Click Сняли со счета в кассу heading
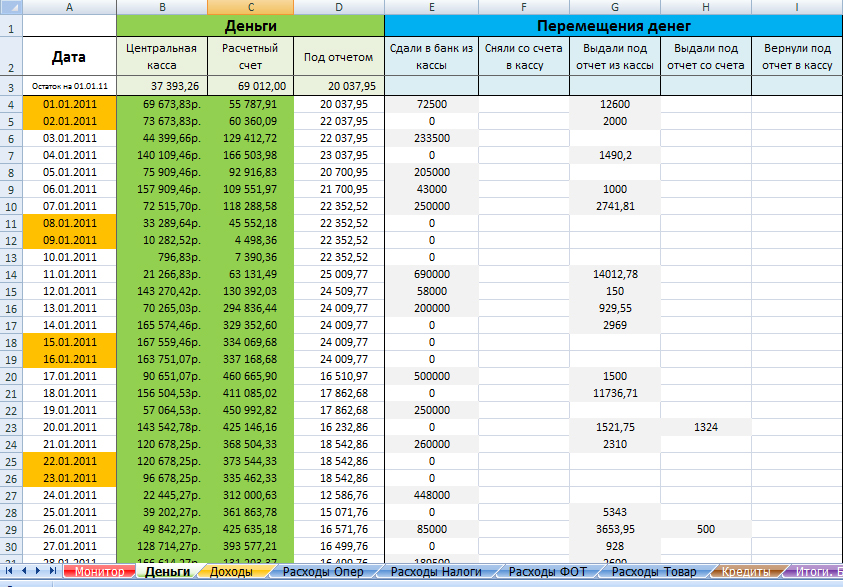Image resolution: width=843 pixels, height=587 pixels. [x=524, y=56]
